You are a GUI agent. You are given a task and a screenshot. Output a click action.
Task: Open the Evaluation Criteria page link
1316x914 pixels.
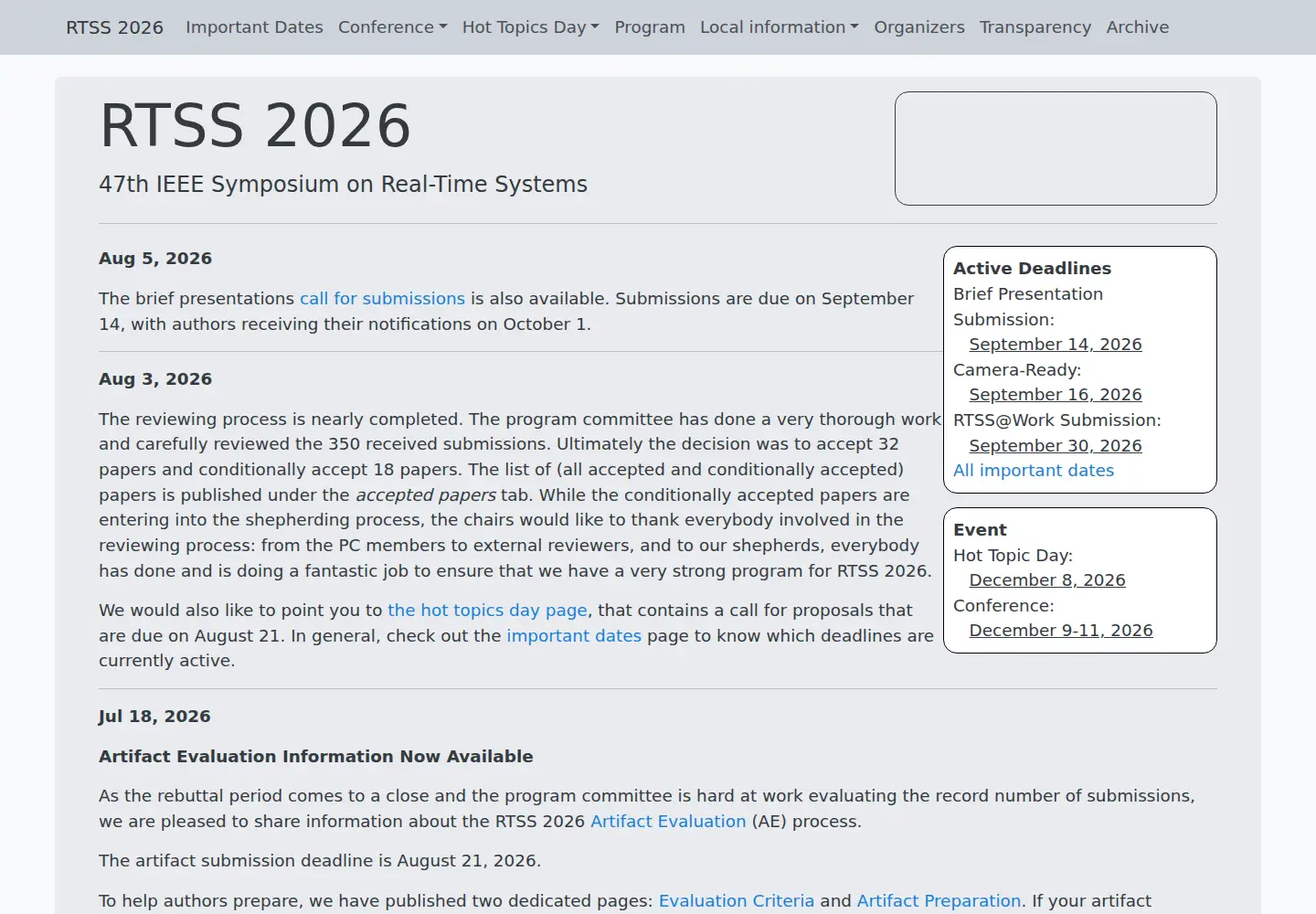(737, 901)
